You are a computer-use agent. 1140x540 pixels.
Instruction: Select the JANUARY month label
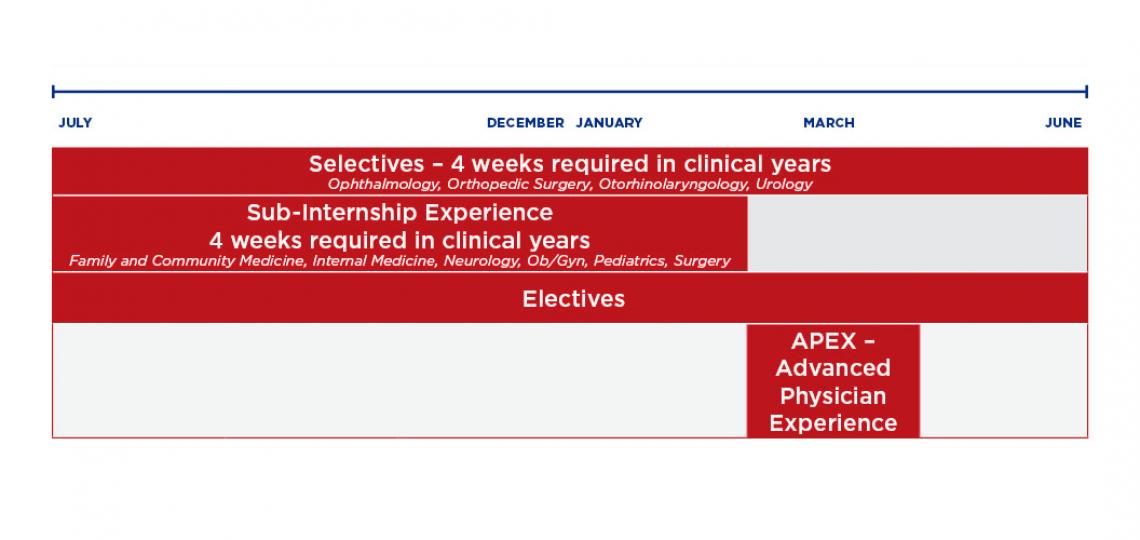tap(609, 123)
